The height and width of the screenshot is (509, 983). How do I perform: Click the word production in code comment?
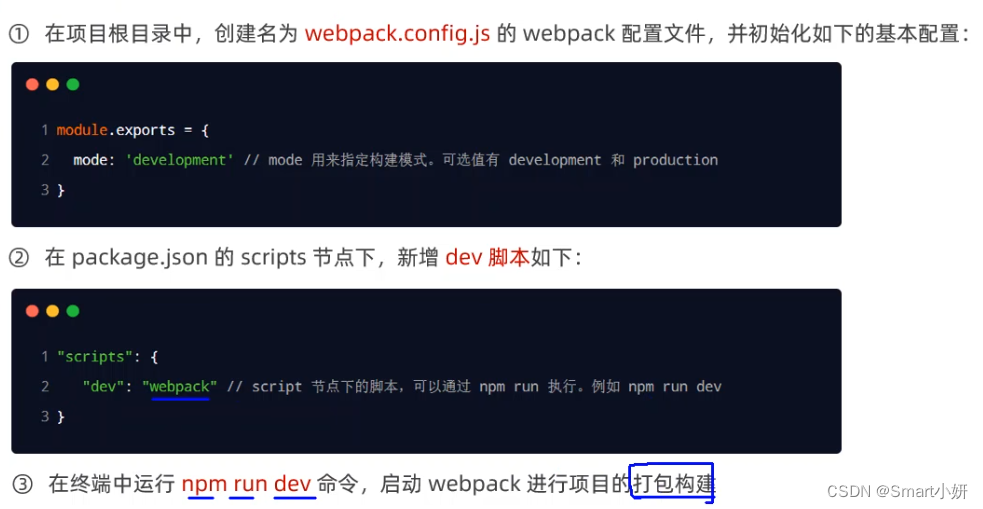675,160
